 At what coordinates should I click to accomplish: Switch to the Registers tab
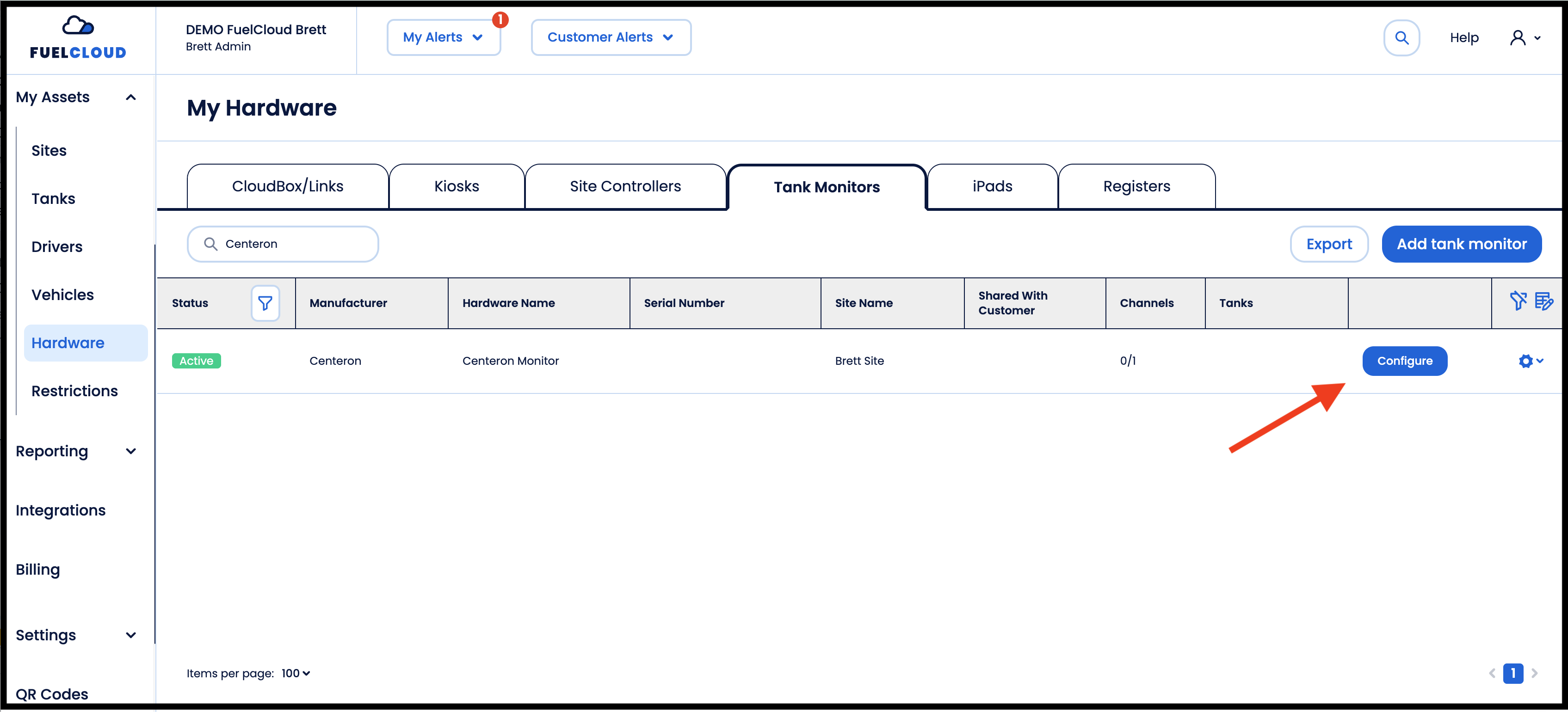(1136, 186)
